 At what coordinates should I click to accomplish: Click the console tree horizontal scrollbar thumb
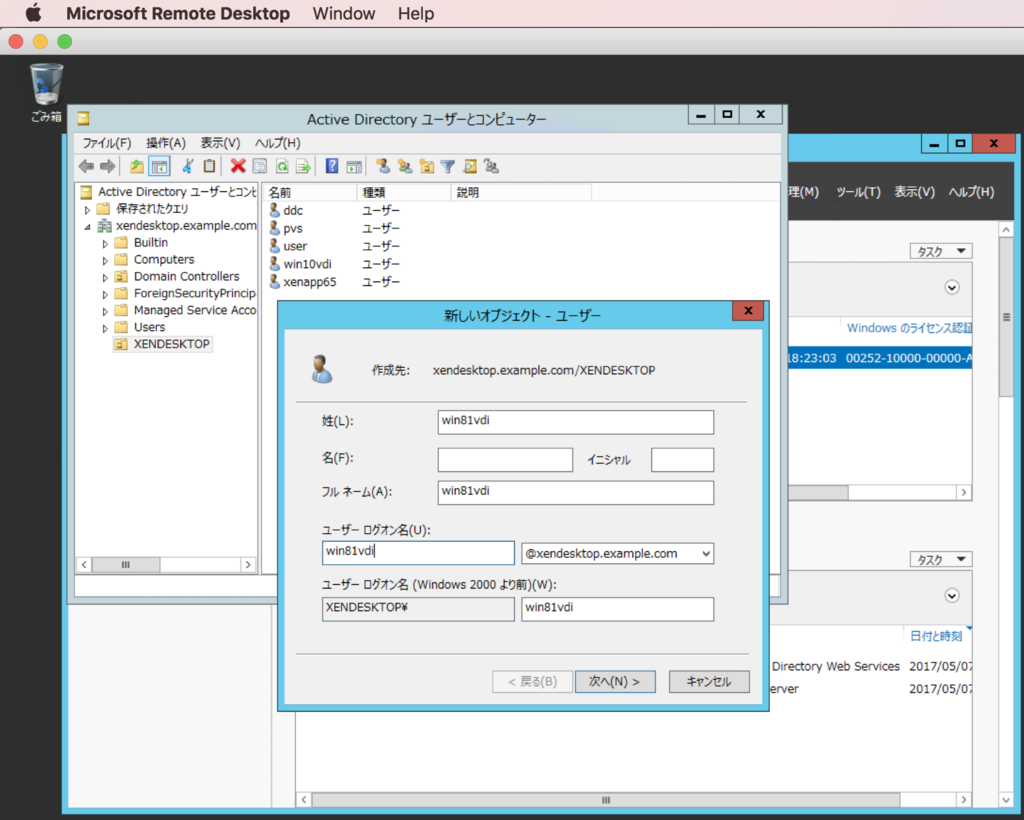[x=126, y=564]
